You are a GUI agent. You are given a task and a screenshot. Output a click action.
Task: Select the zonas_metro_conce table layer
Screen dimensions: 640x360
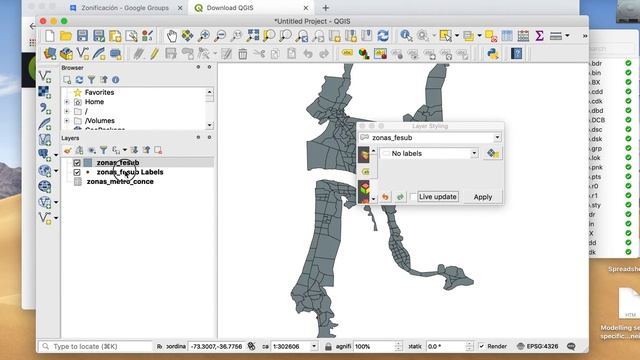click(120, 182)
